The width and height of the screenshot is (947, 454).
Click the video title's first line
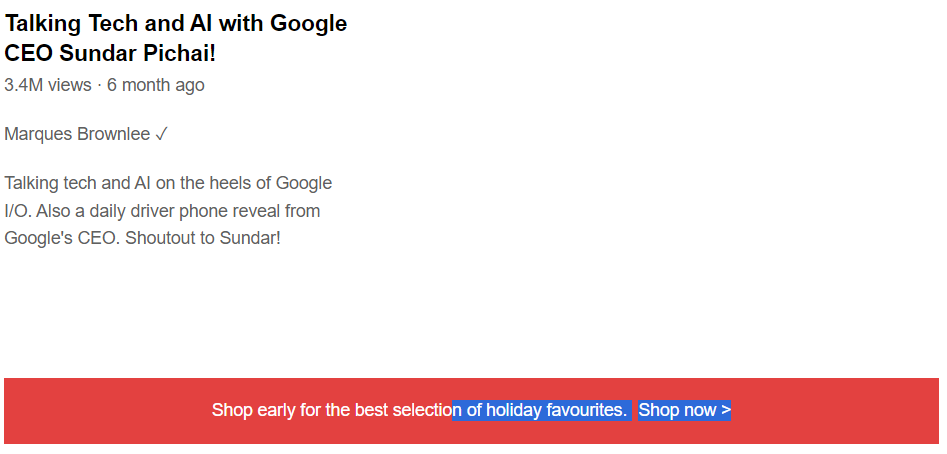point(176,24)
